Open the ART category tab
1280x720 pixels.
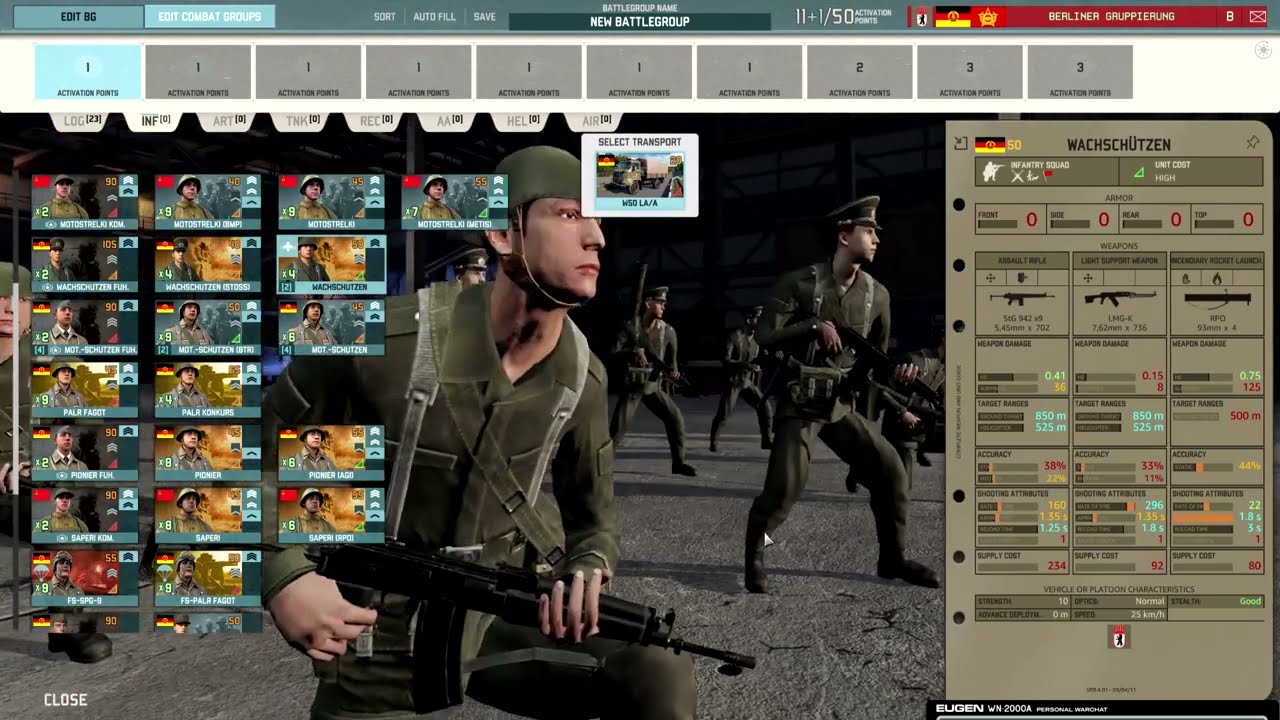point(230,121)
